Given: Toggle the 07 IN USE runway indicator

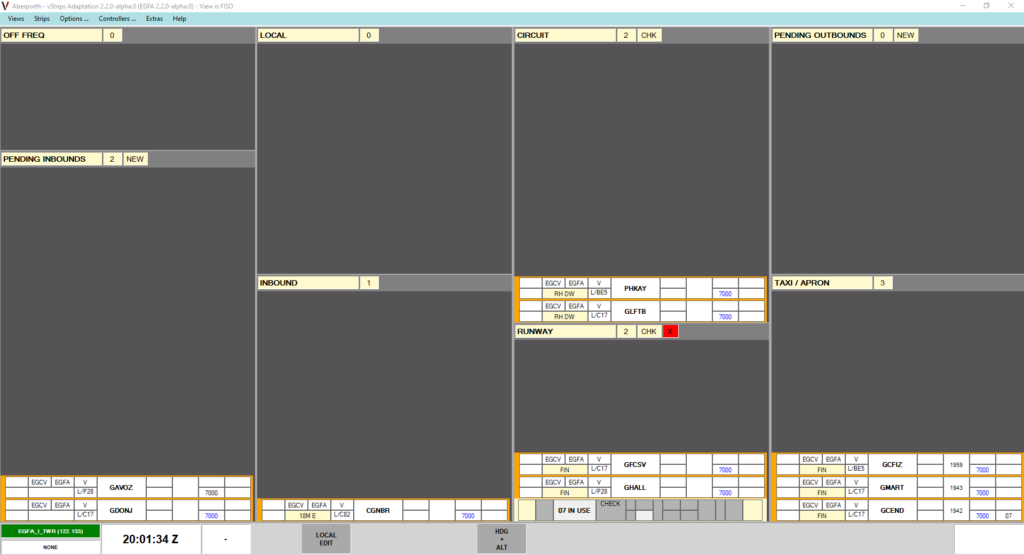Looking at the screenshot, I should pos(574,510).
